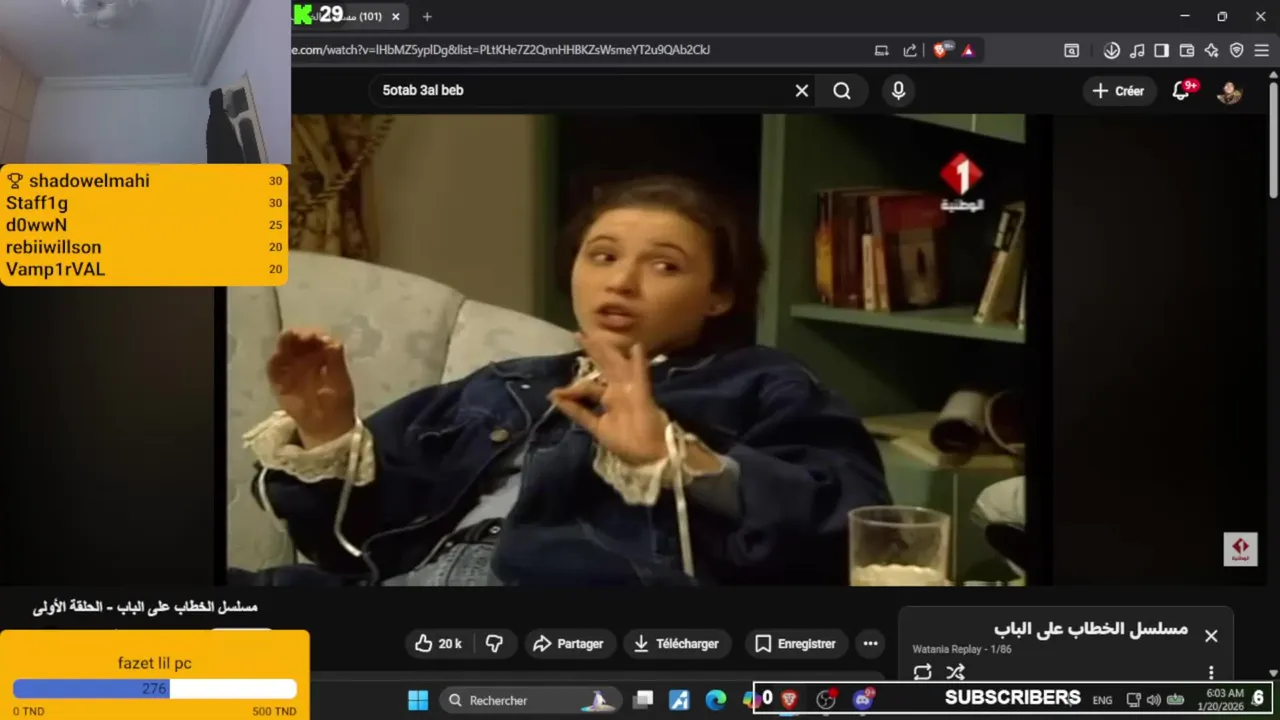
Task: Click the YouTube search magnifier button
Action: point(842,91)
